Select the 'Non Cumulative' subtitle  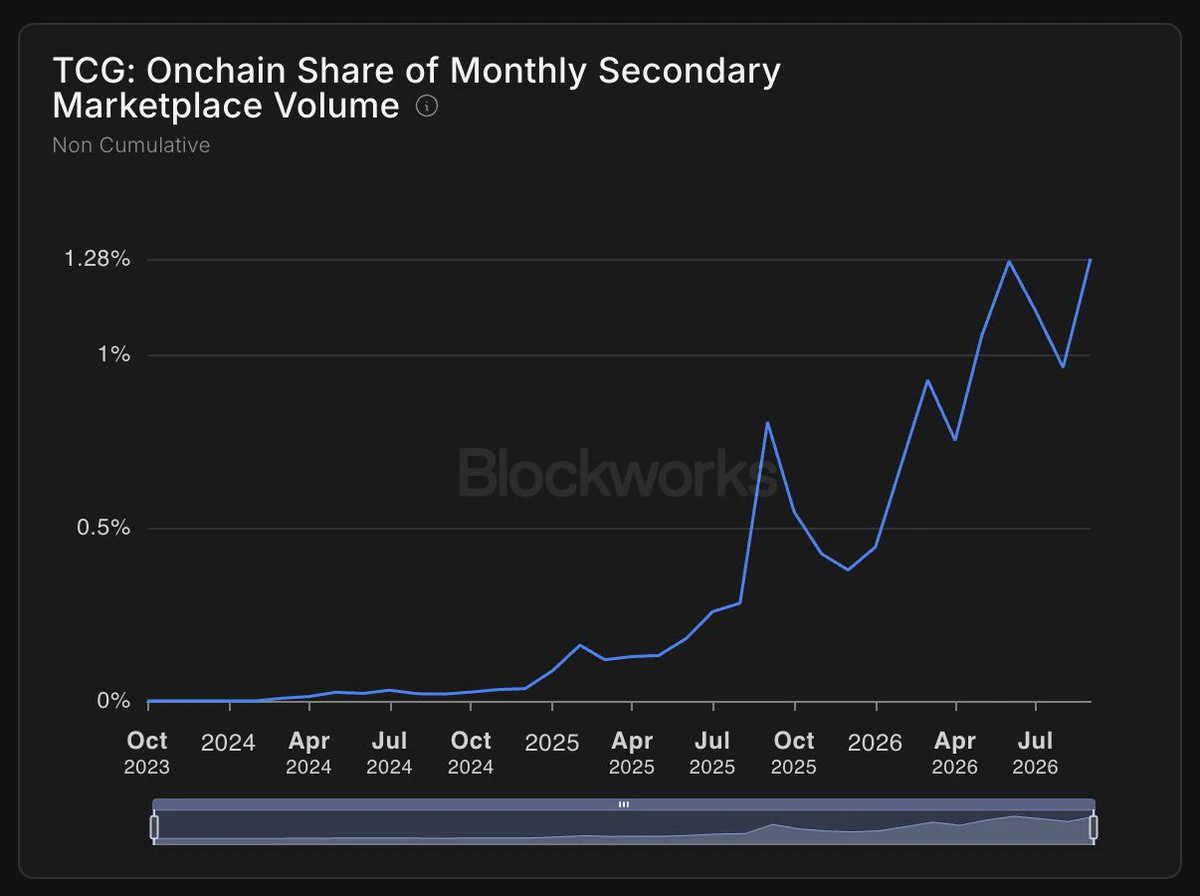coord(131,145)
